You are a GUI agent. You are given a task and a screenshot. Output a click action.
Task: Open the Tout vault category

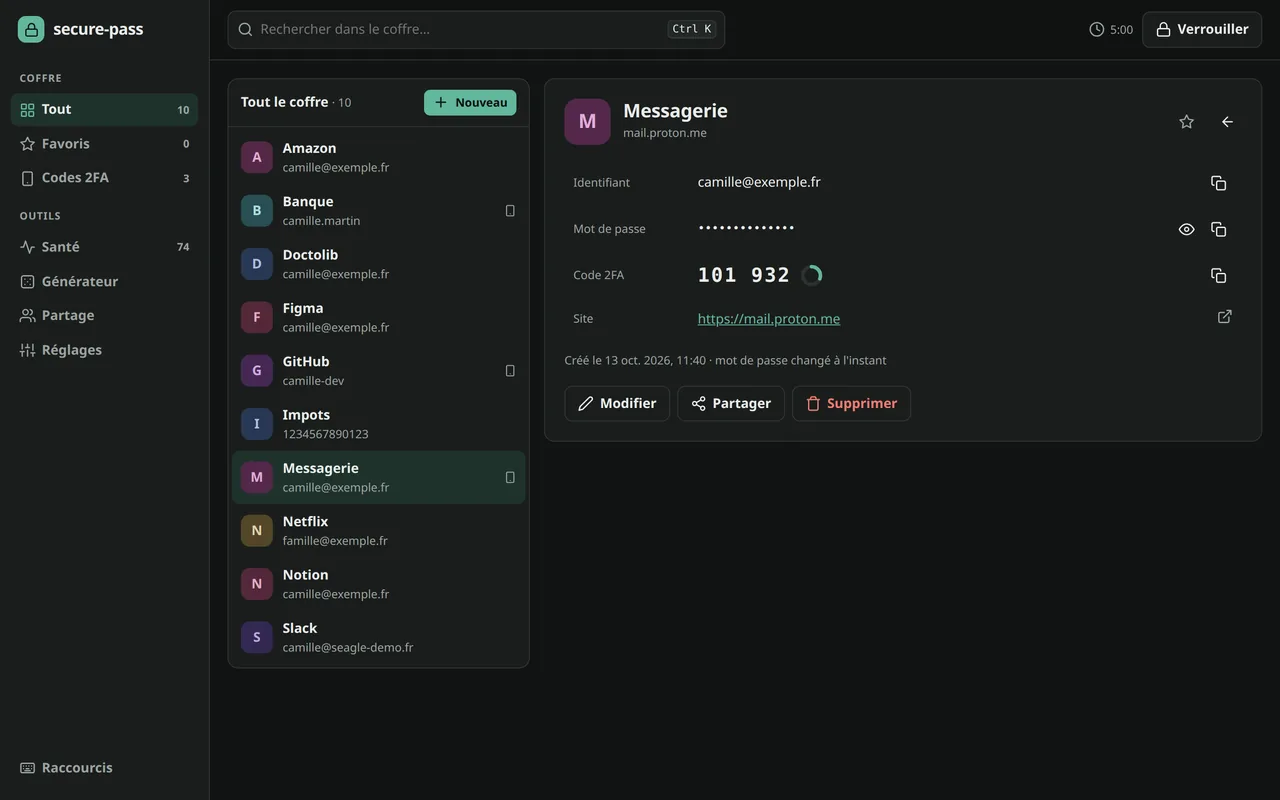pyautogui.click(x=104, y=110)
